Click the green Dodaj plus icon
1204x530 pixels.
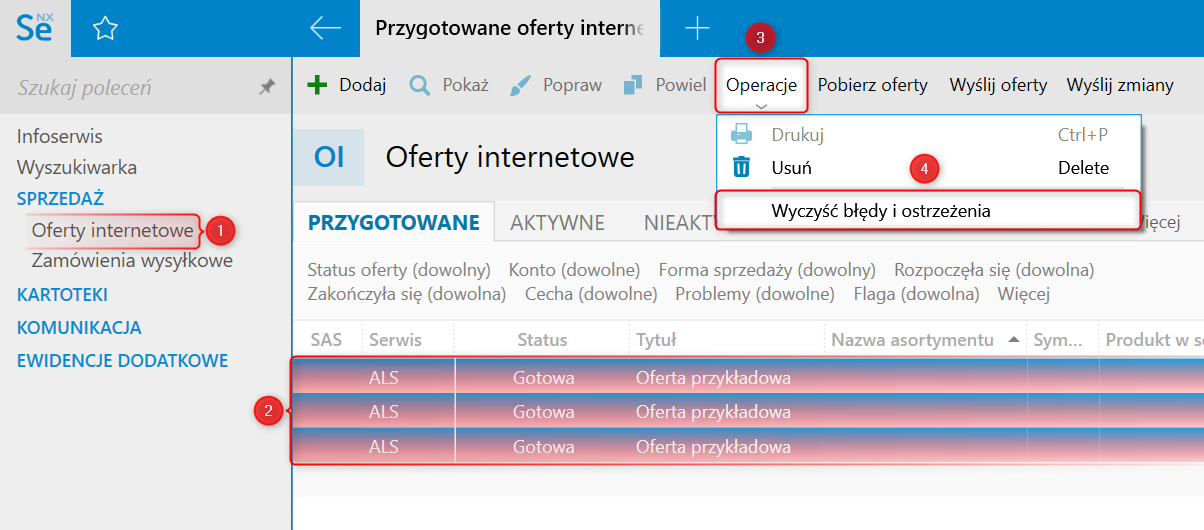[317, 85]
